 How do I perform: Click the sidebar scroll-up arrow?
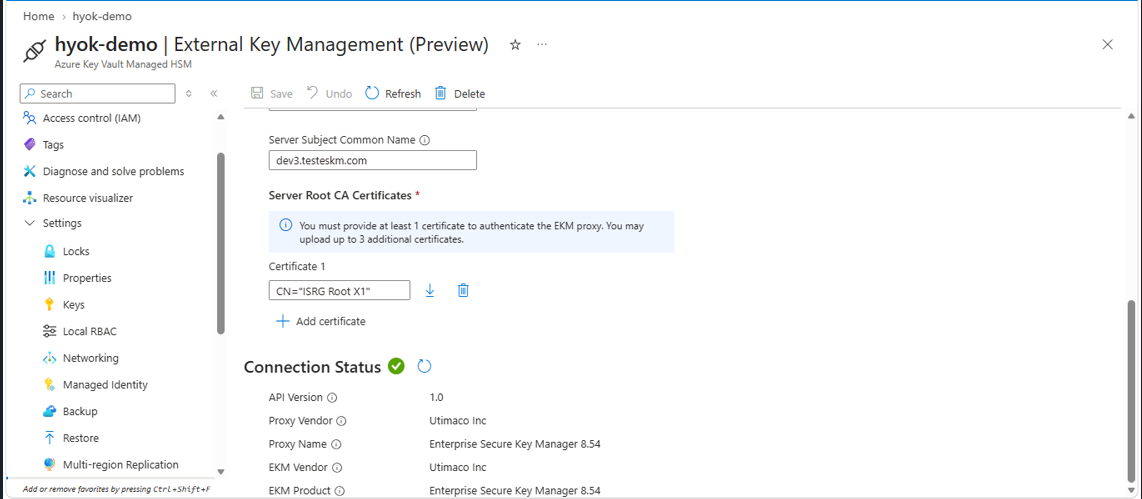tap(221, 117)
